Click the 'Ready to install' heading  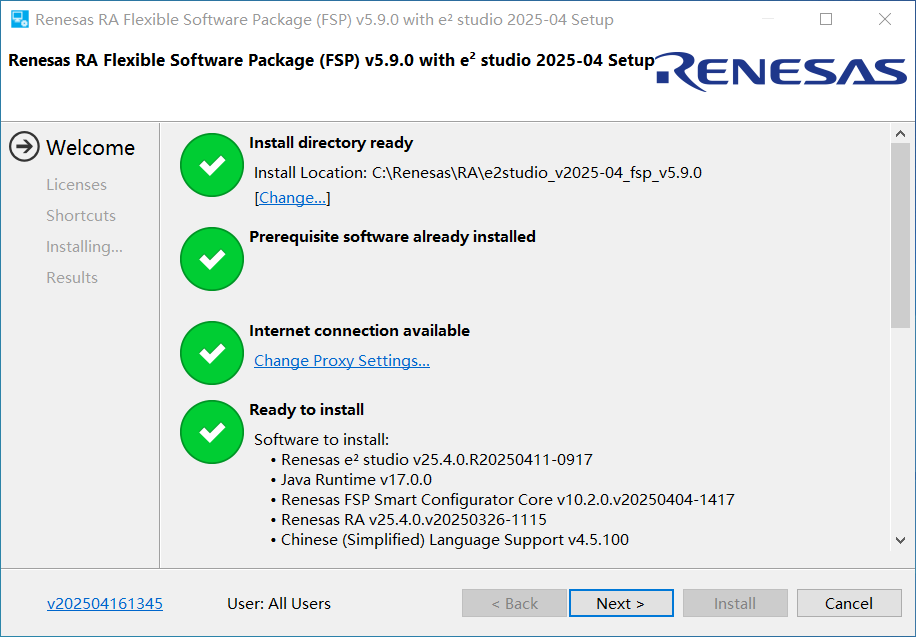[307, 410]
